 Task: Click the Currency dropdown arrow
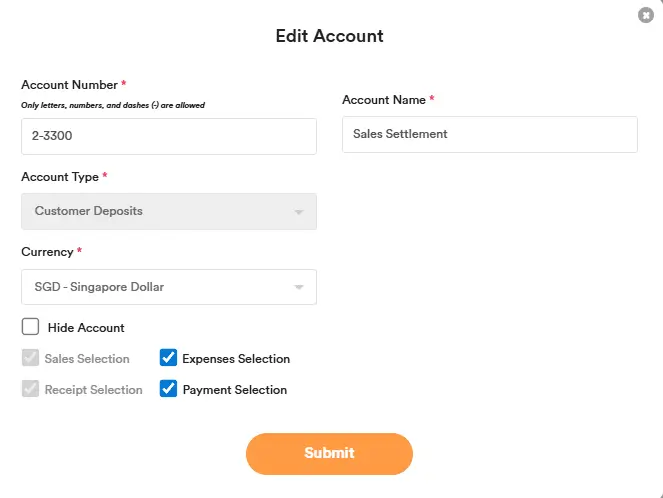pos(298,288)
